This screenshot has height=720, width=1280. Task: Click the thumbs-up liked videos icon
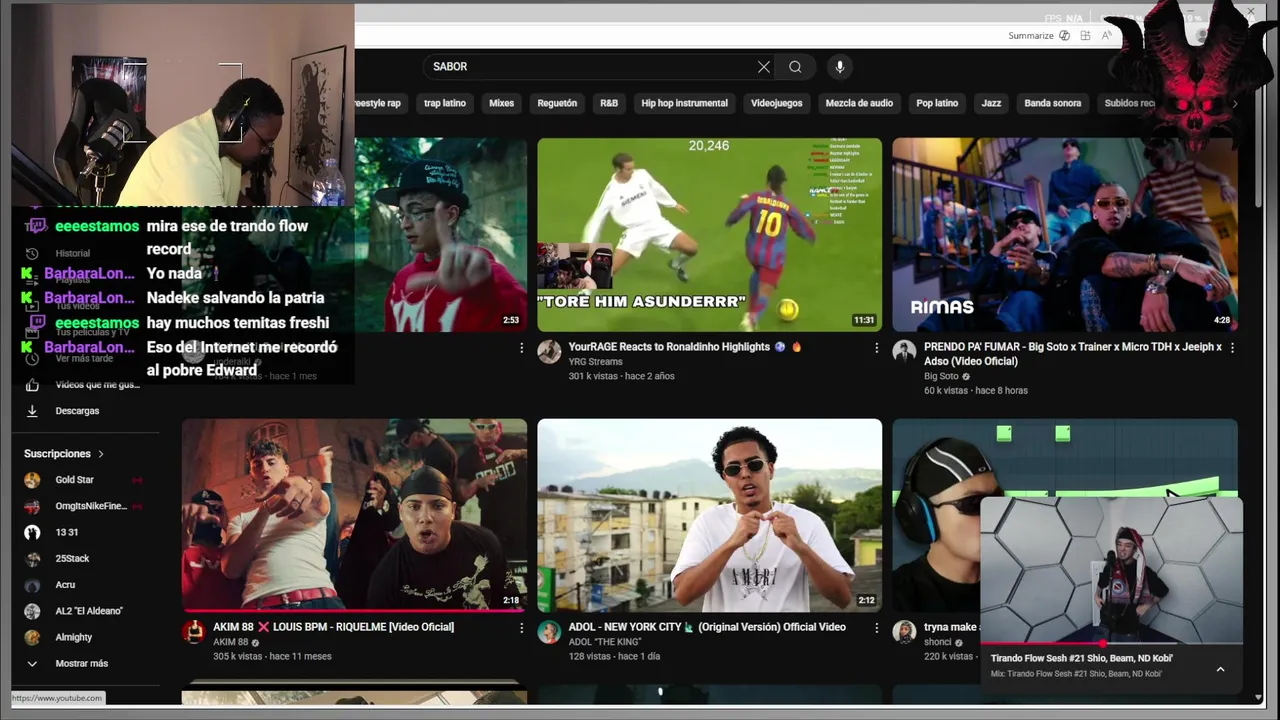(32, 385)
